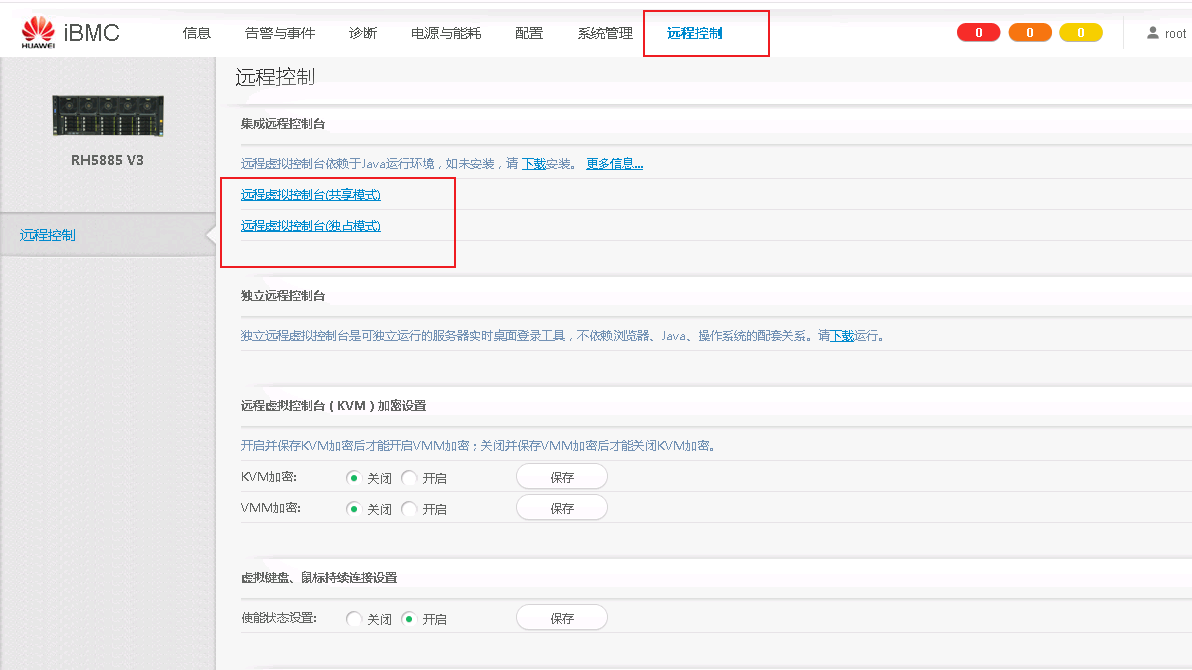This screenshot has height=670, width=1192.
Task: Switch to the 信息 tab
Action: click(x=197, y=32)
